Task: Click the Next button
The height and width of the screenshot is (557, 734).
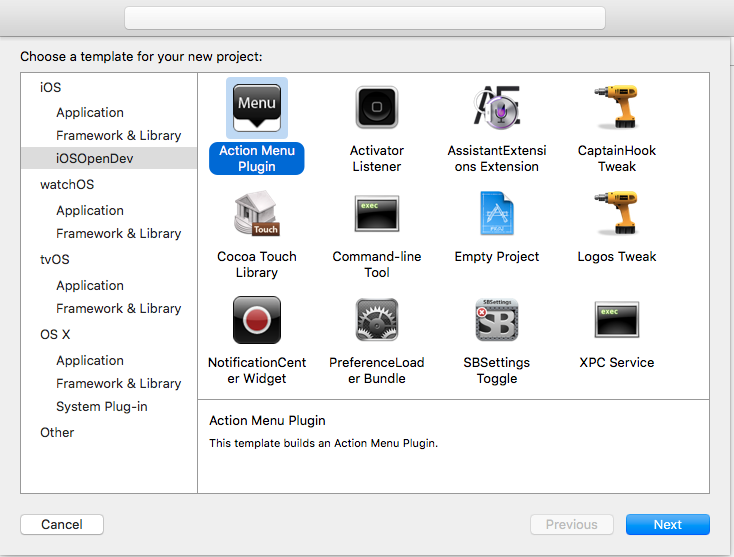Action: pyautogui.click(x=668, y=524)
